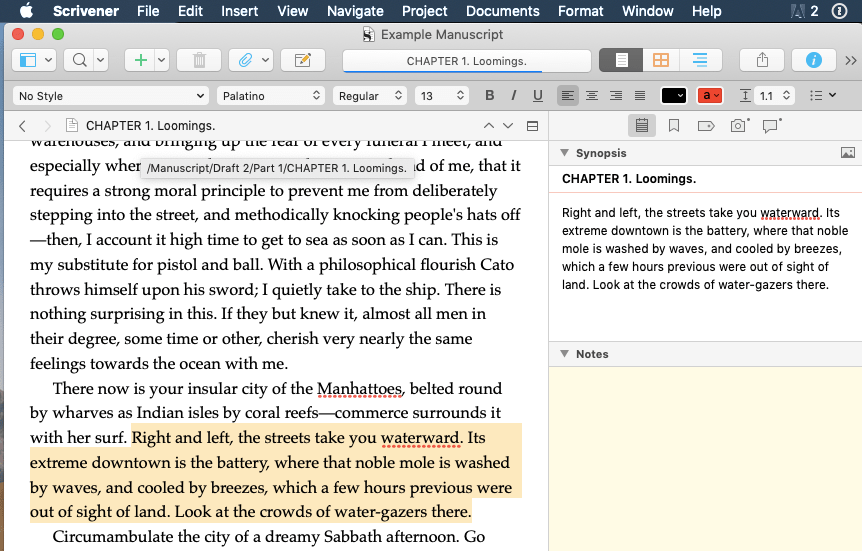This screenshot has height=551, width=862.
Task: Open the Palatino font dropdown
Action: [270, 96]
